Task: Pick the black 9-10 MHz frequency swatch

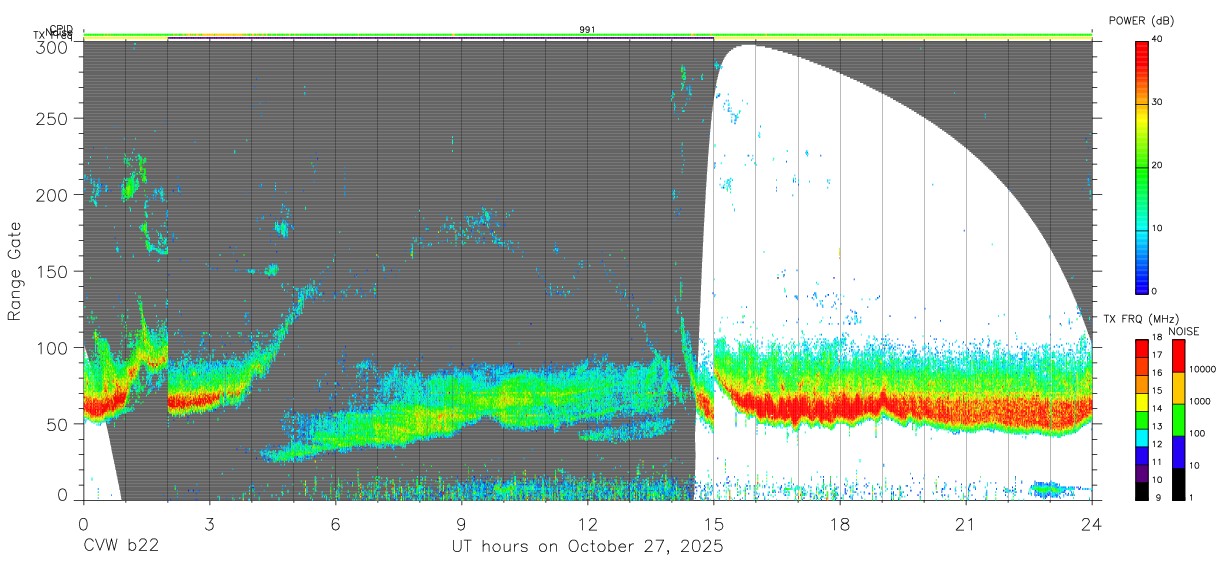Action: point(1141,491)
